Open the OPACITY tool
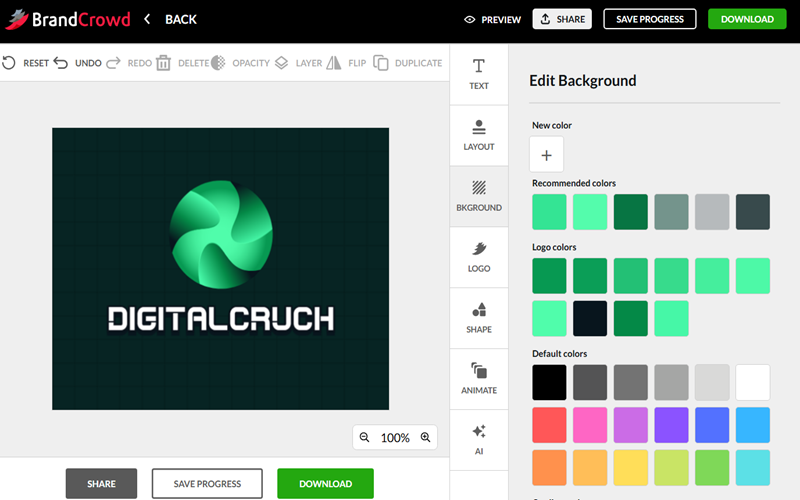 point(240,63)
